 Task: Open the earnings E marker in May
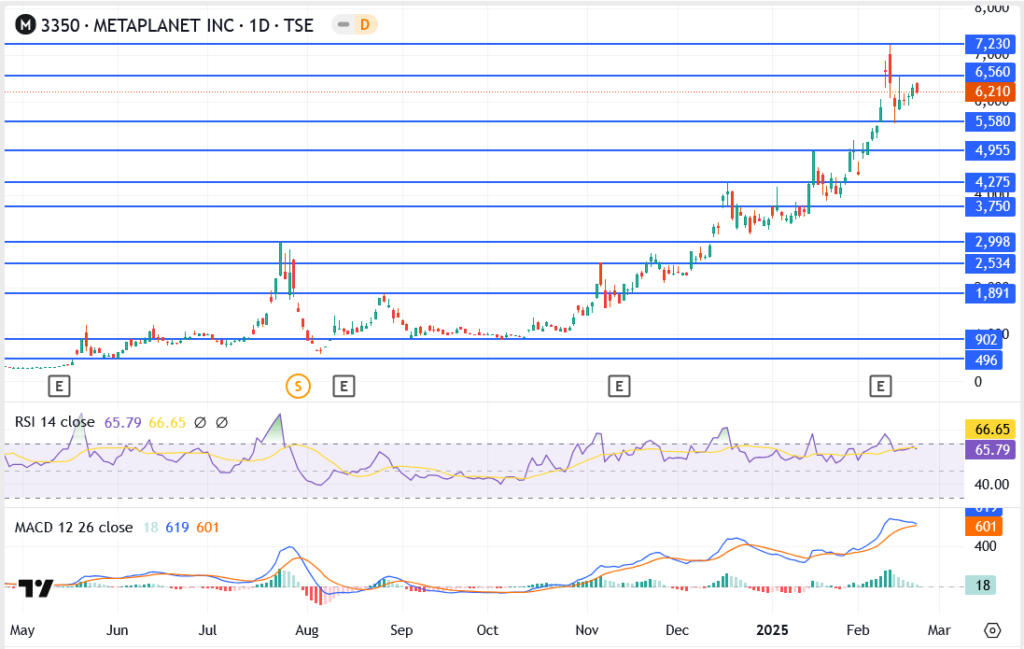59,385
